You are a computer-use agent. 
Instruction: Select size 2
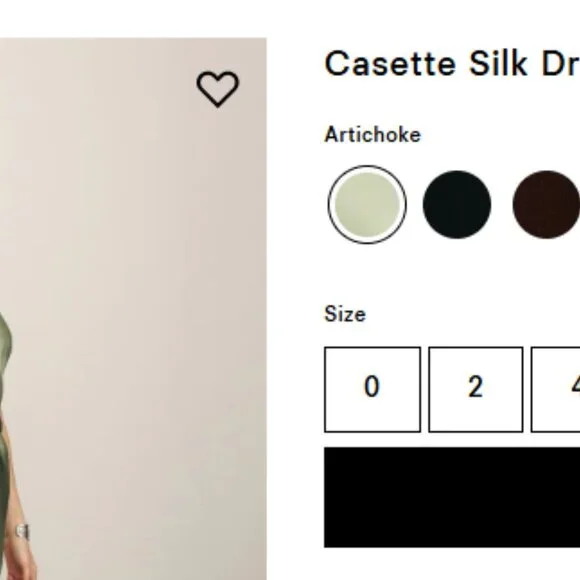[476, 389]
